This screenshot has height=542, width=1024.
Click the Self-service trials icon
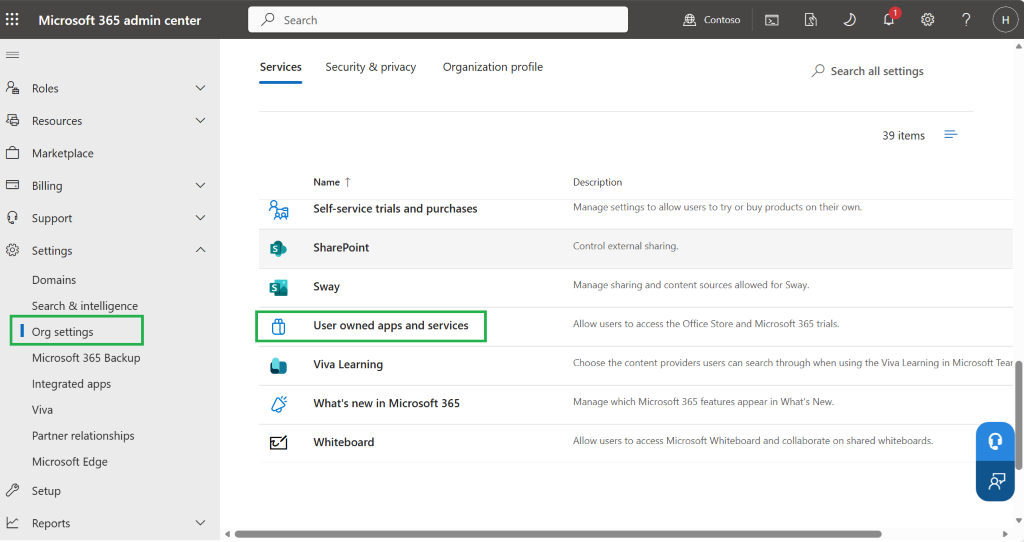(279, 210)
